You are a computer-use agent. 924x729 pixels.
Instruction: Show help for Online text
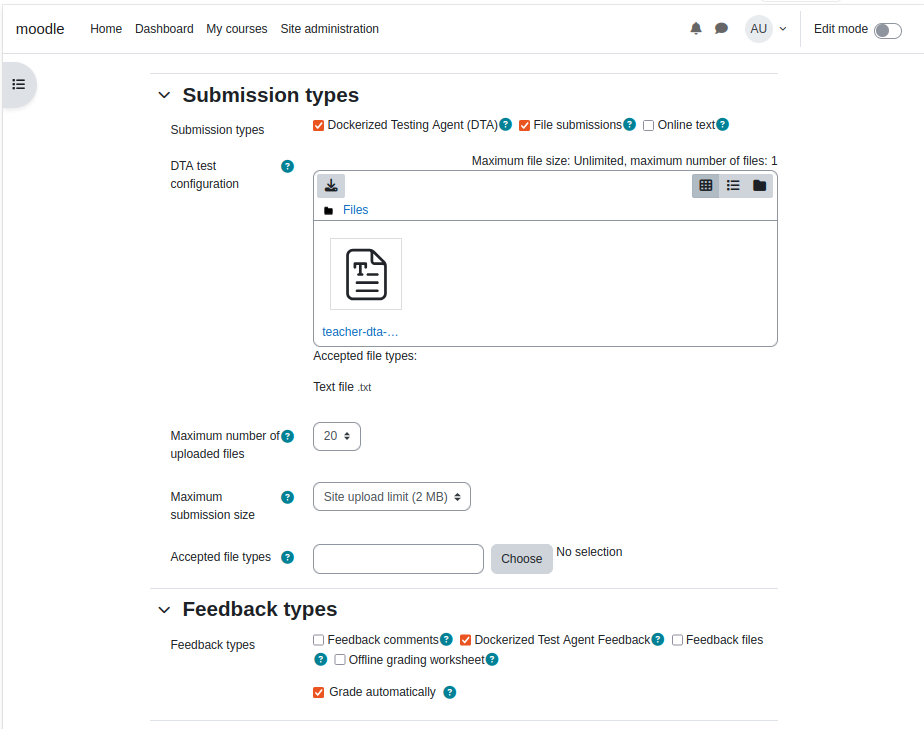(722, 124)
